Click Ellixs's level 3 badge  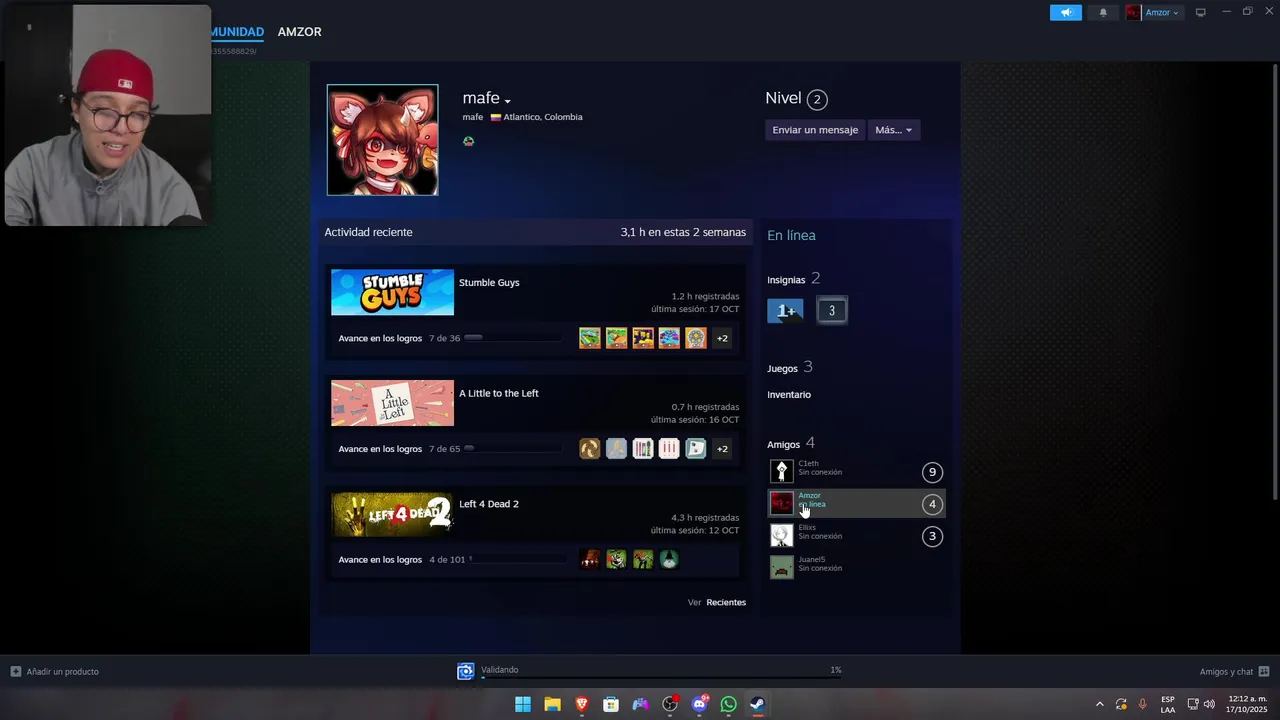[x=932, y=536]
